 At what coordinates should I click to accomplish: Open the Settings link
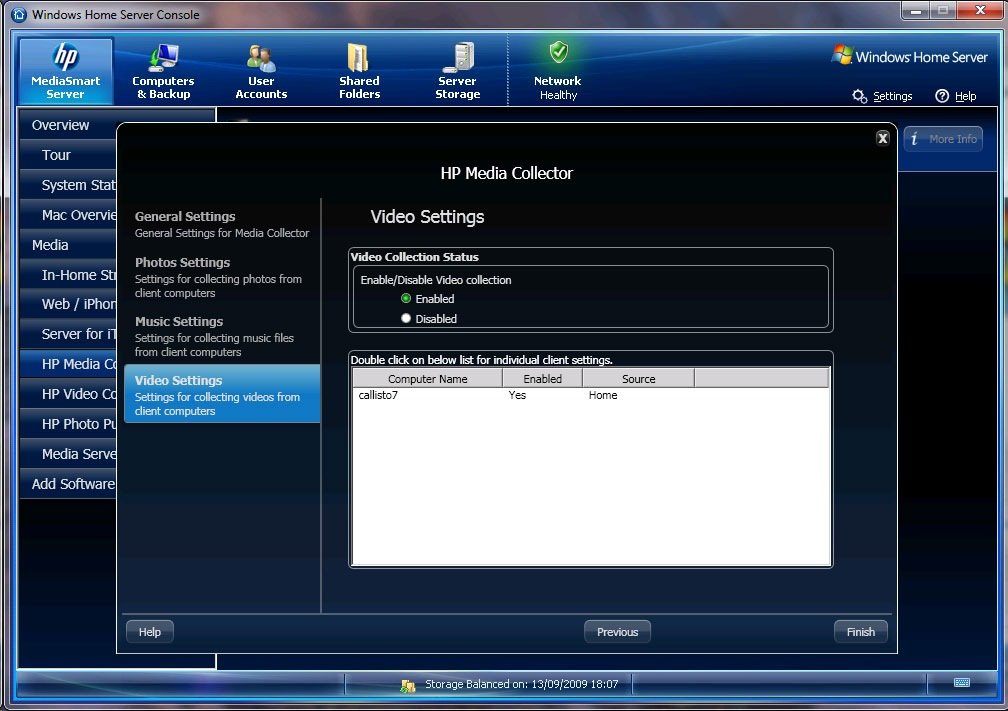click(x=892, y=96)
